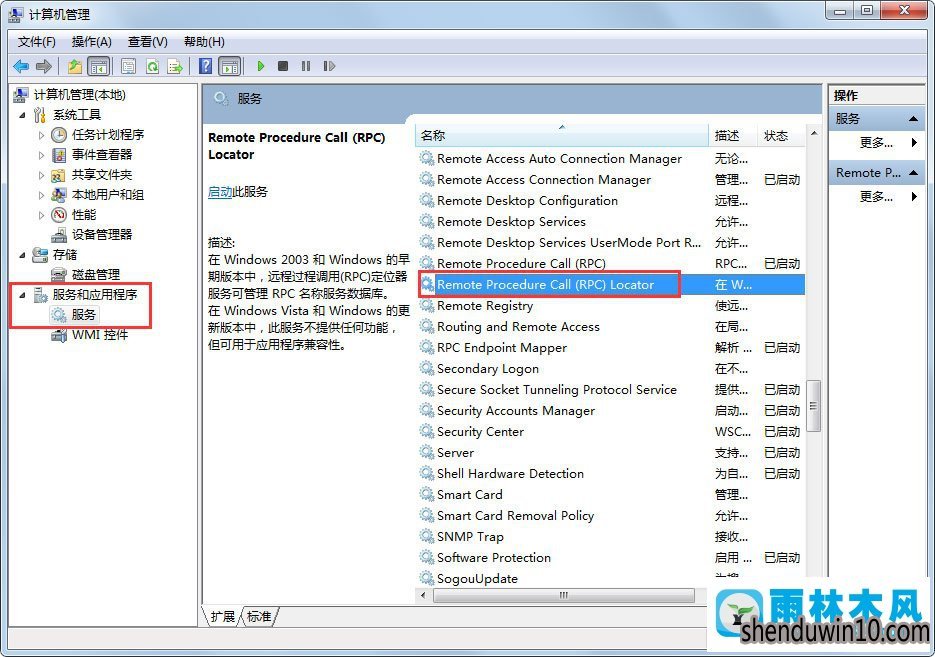Select the Secondary Logon service
The height and width of the screenshot is (657, 935).
tap(488, 369)
